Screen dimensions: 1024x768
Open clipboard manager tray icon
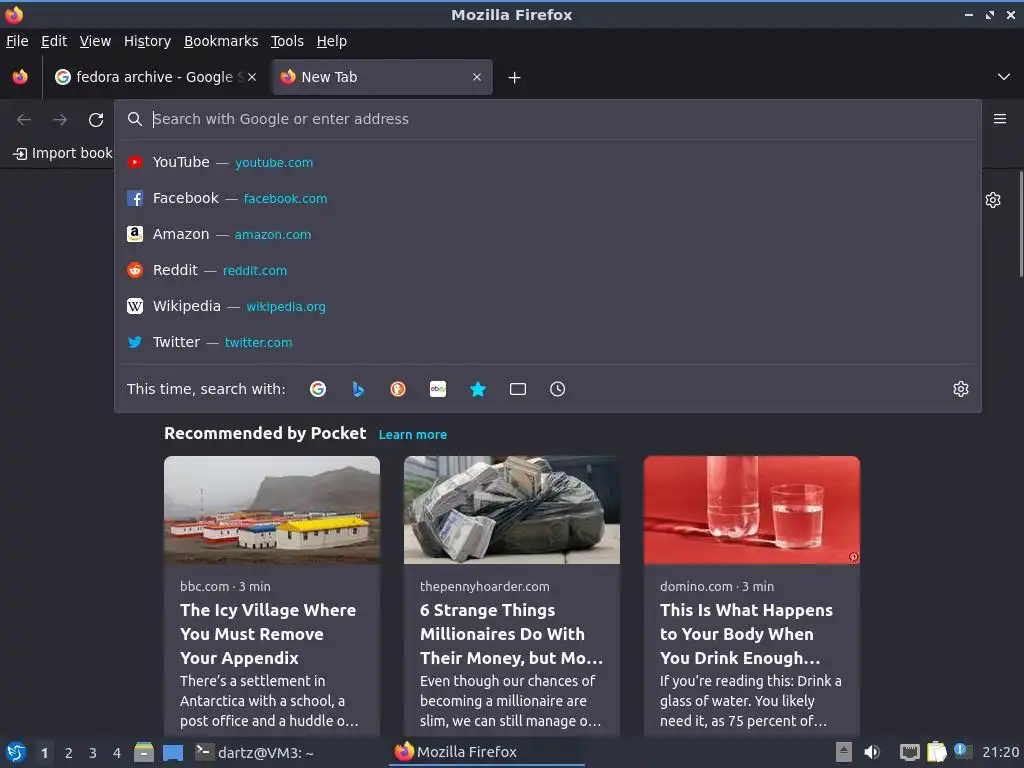(936, 752)
